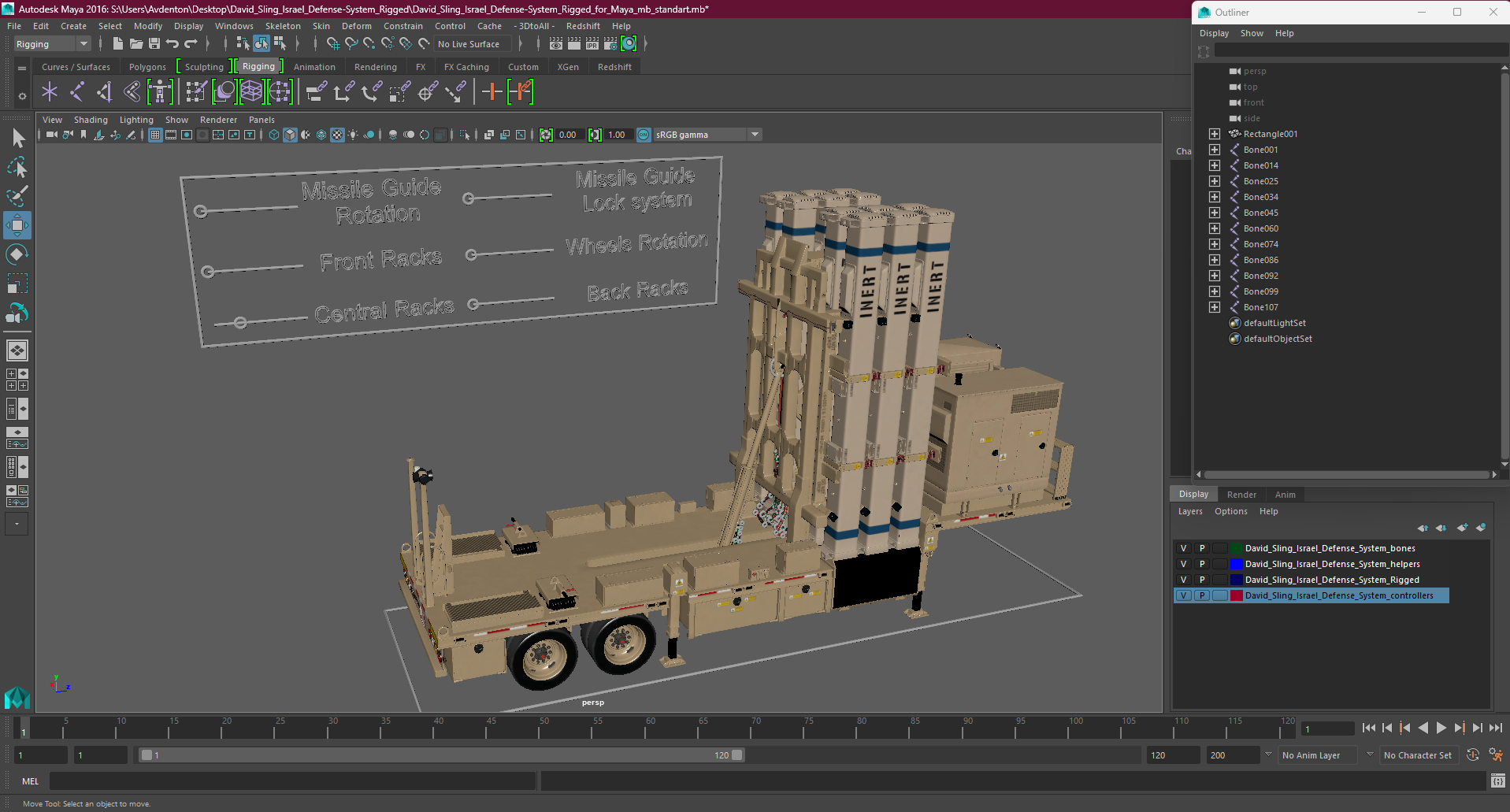Activate the Move tool in toolbox
Screen dimensions: 1510x812
pyautogui.click(x=17, y=225)
